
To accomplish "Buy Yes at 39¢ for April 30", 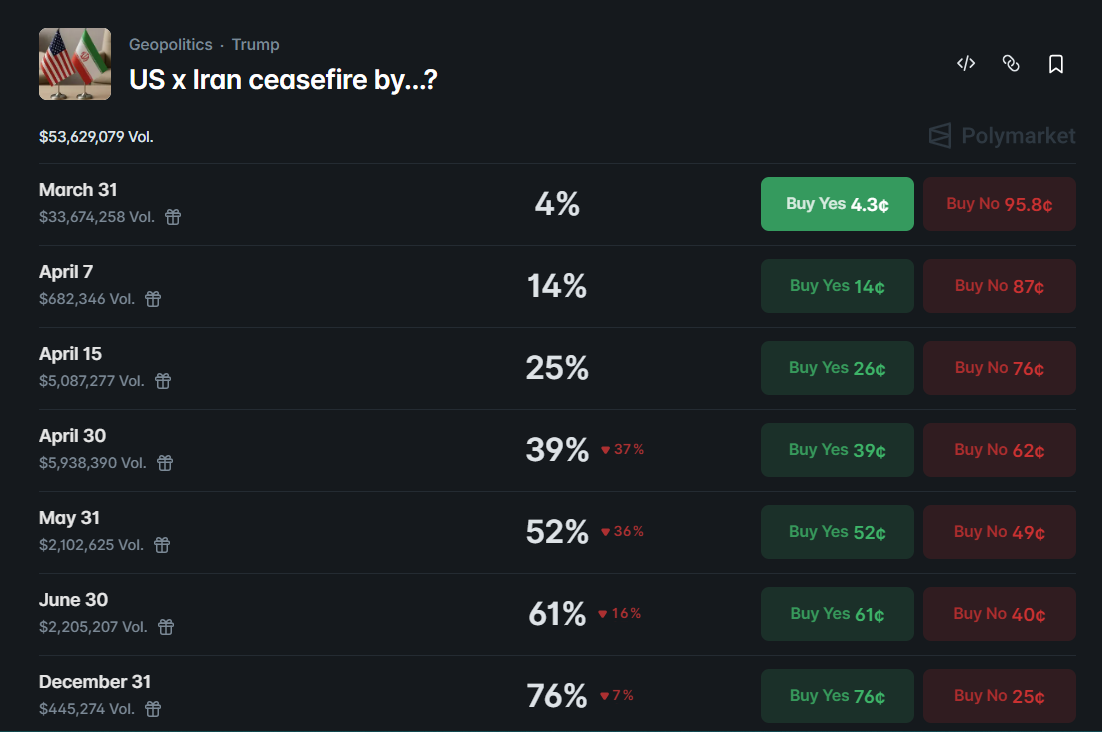I will 837,449.
